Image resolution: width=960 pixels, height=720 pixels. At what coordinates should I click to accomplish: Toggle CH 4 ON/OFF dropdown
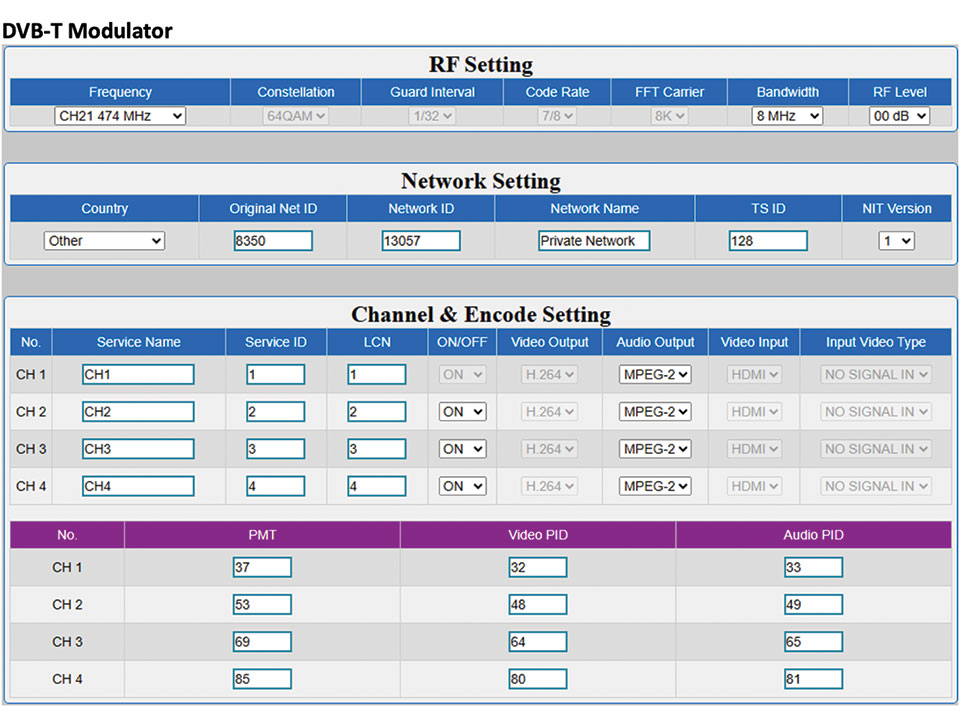tap(462, 486)
